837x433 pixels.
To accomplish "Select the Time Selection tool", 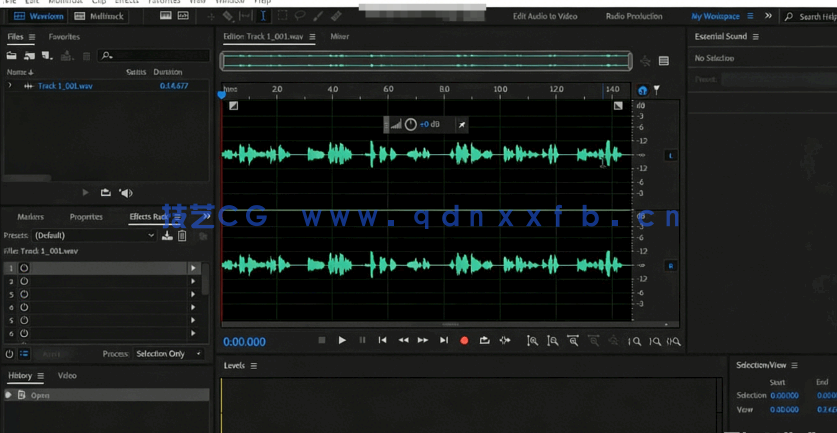I will [x=263, y=16].
